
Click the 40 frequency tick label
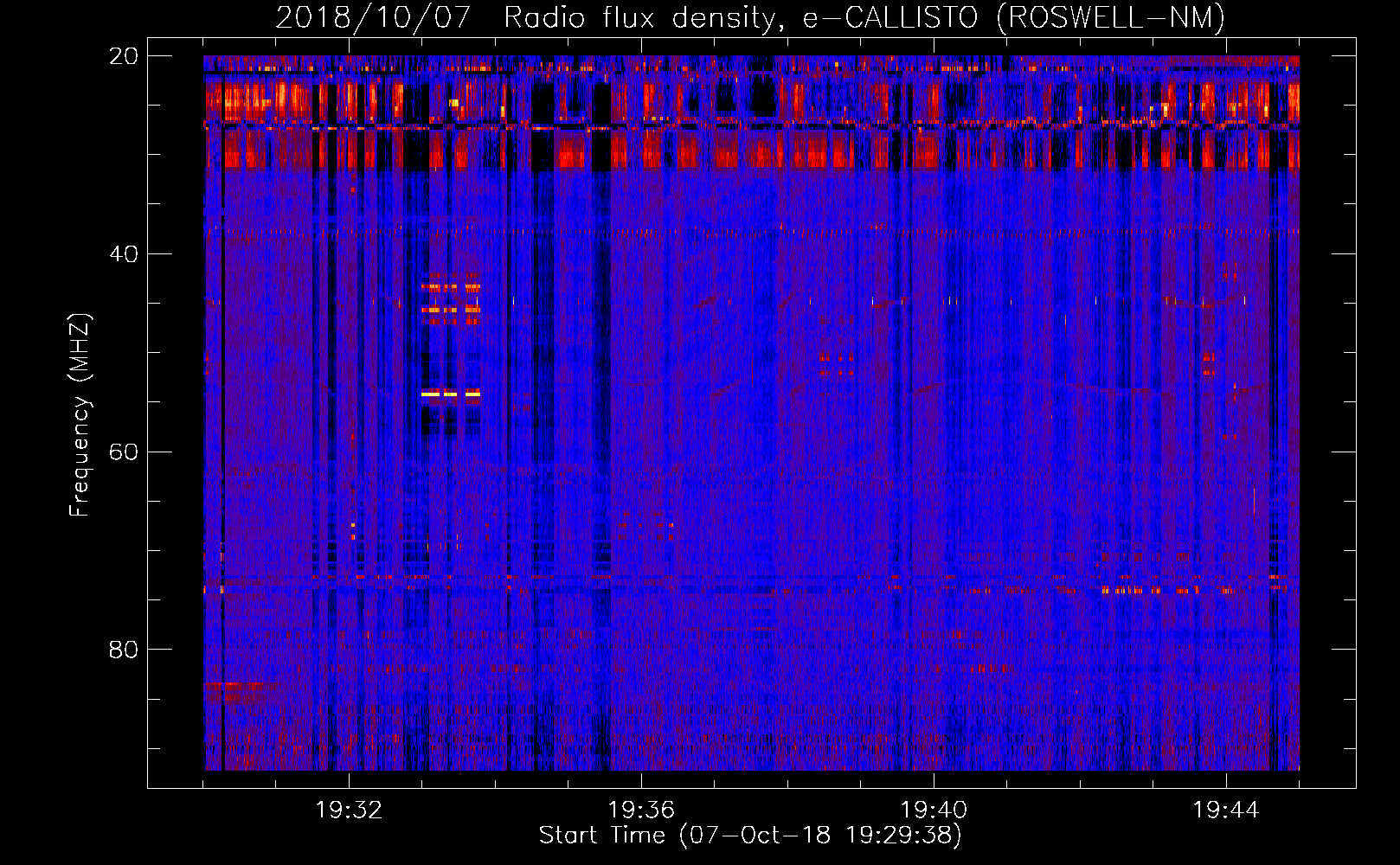(123, 254)
